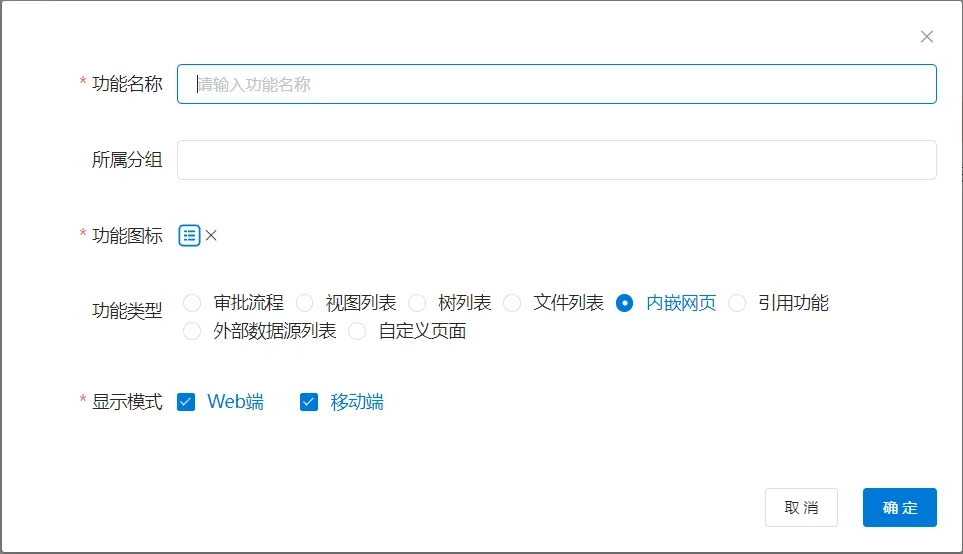Focus the 功能名称 input field
The height and width of the screenshot is (554, 963).
556,85
